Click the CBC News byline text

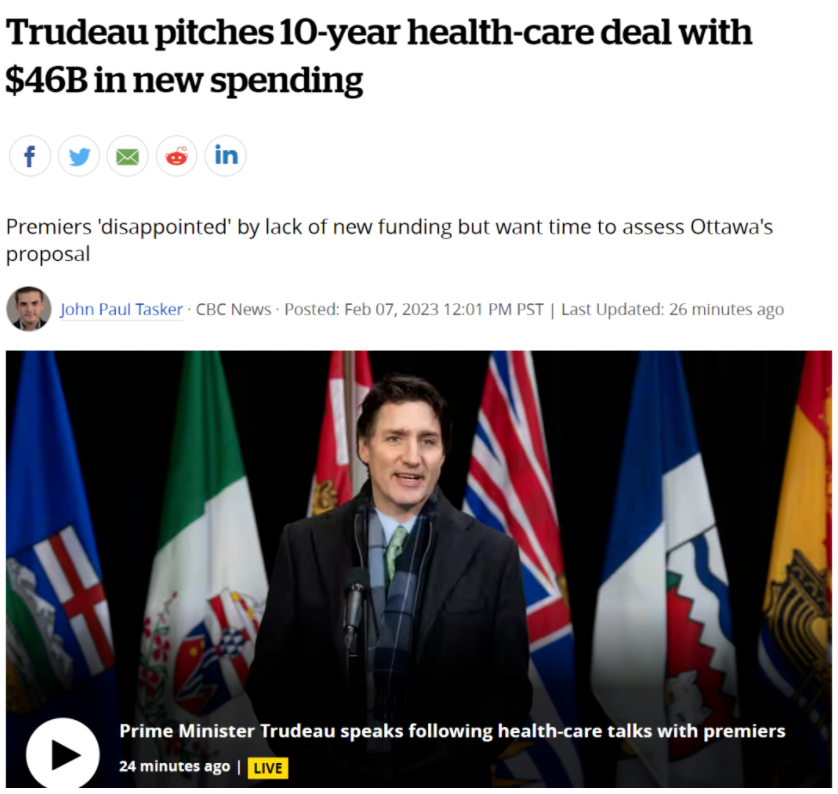[233, 309]
